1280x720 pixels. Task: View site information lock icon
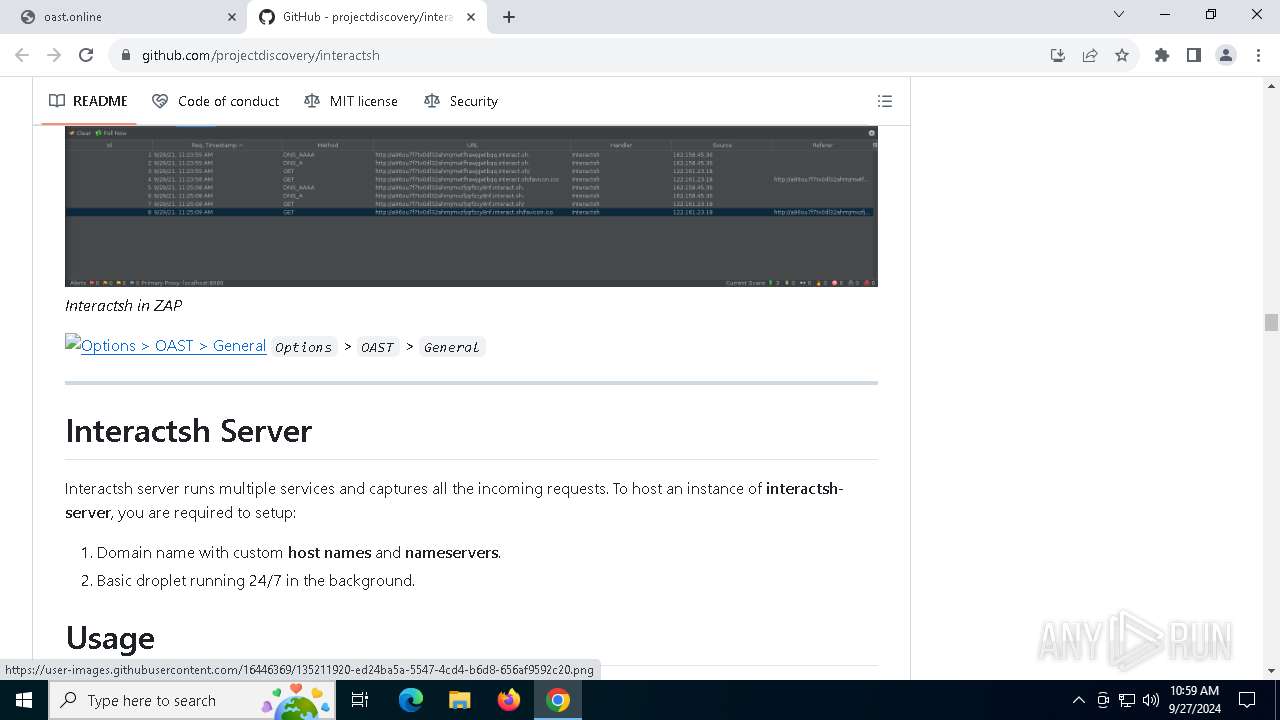126,55
